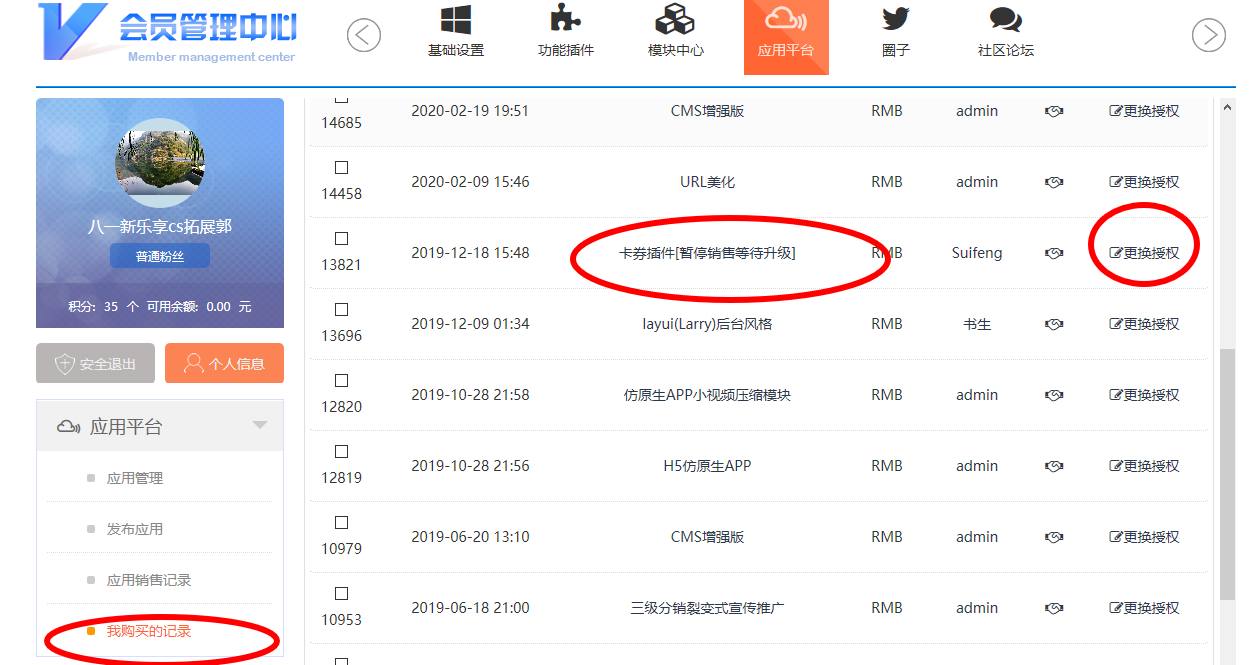Open 社区论坛 chat bubbles icon
Image resolution: width=1255 pixels, height=665 pixels.
(1005, 20)
